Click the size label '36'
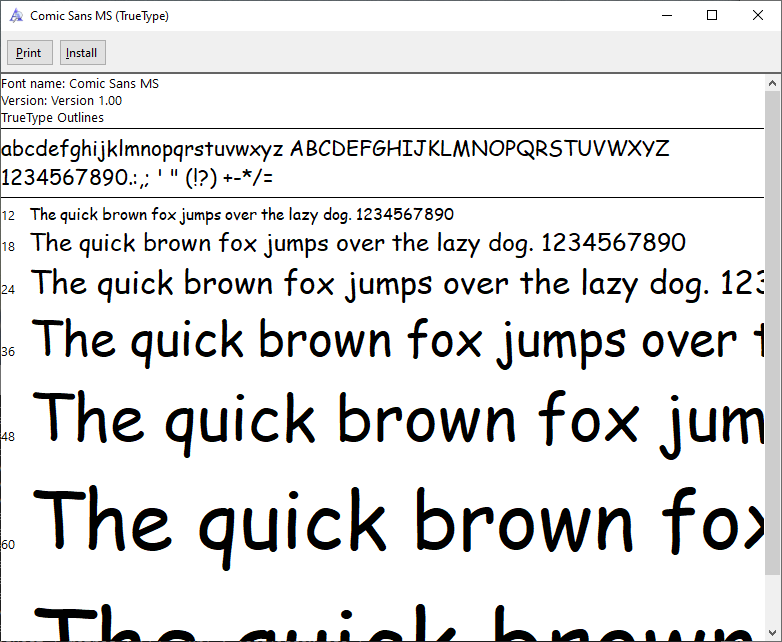The width and height of the screenshot is (782, 642). click(8, 352)
